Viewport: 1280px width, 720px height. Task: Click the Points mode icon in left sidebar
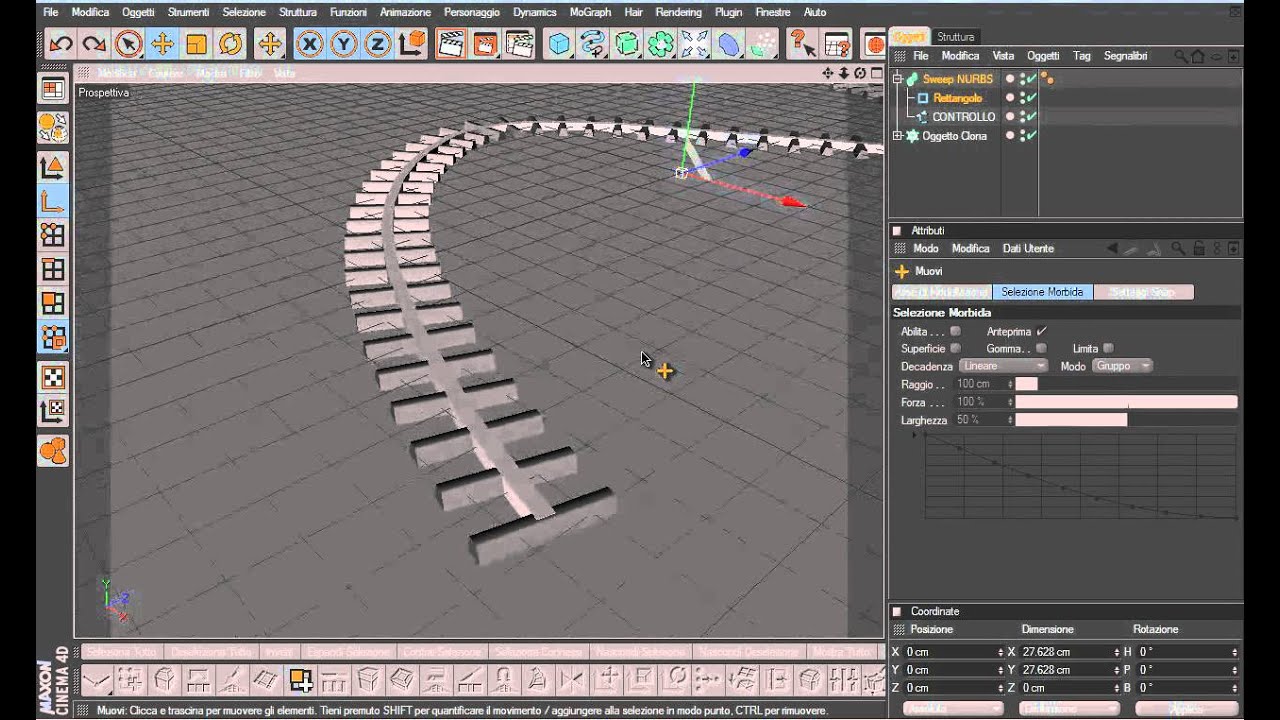pos(53,235)
